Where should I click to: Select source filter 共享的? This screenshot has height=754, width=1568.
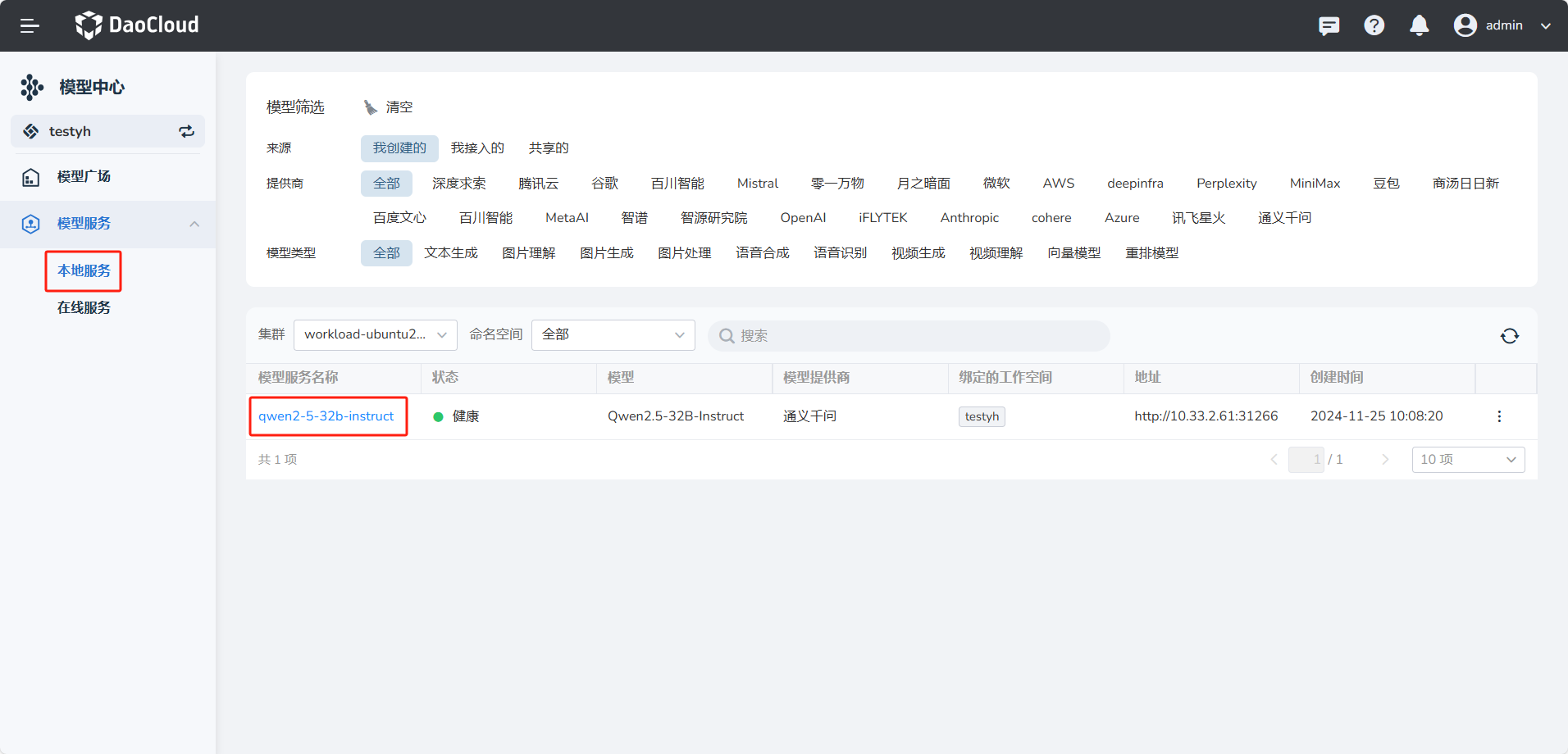coord(549,148)
